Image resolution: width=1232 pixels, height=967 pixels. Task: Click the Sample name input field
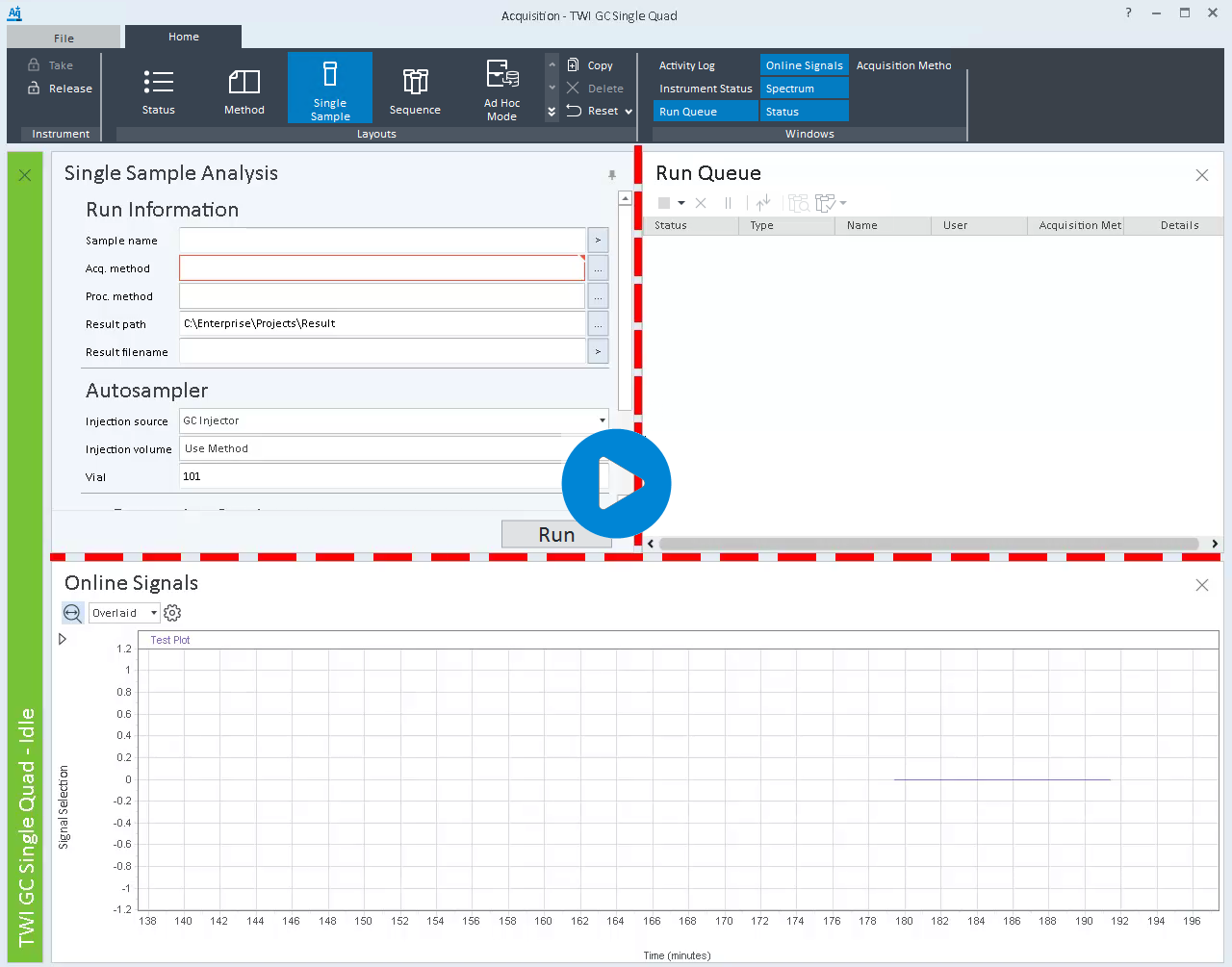[382, 241]
